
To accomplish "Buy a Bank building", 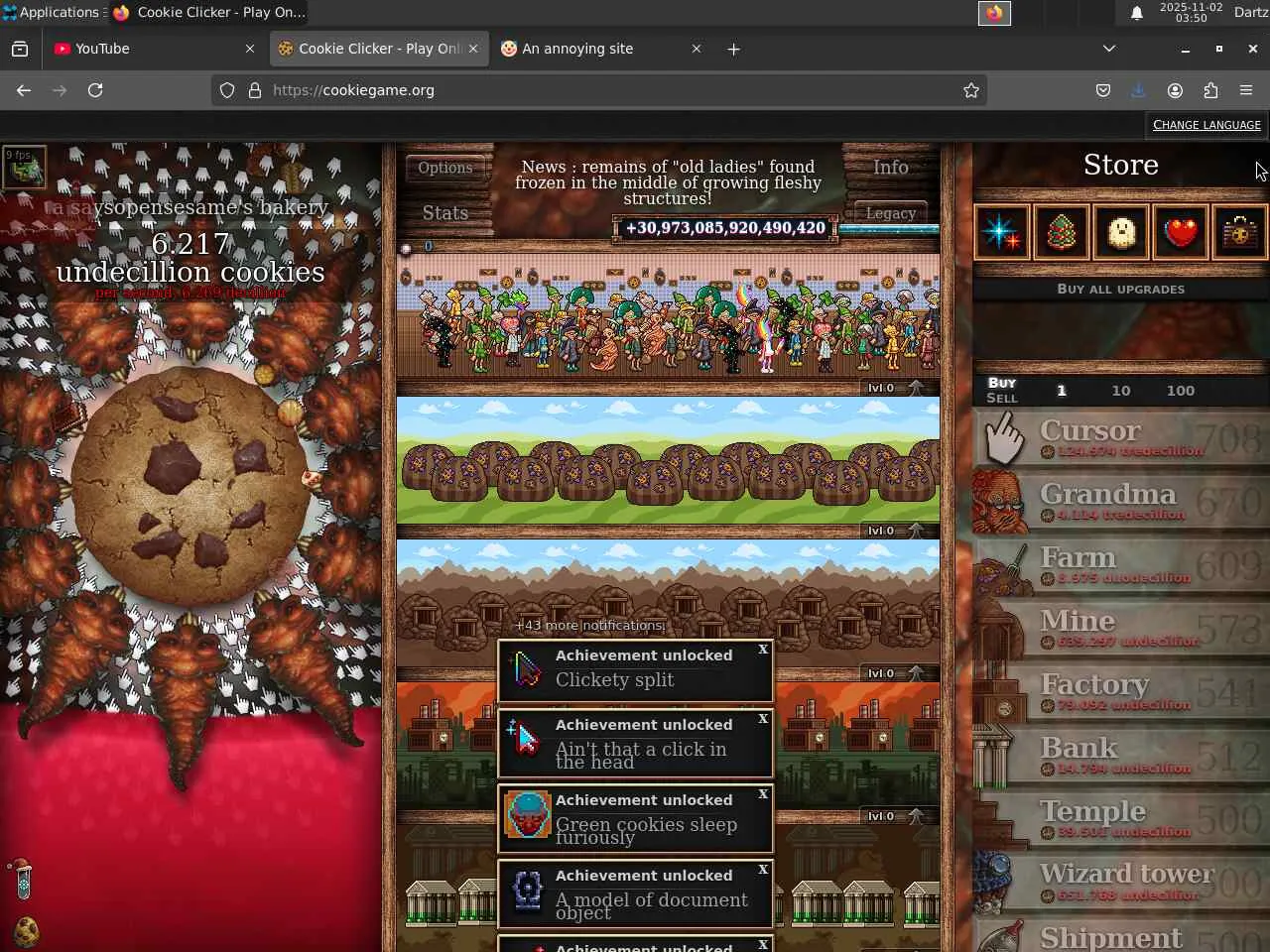I will coord(1121,756).
